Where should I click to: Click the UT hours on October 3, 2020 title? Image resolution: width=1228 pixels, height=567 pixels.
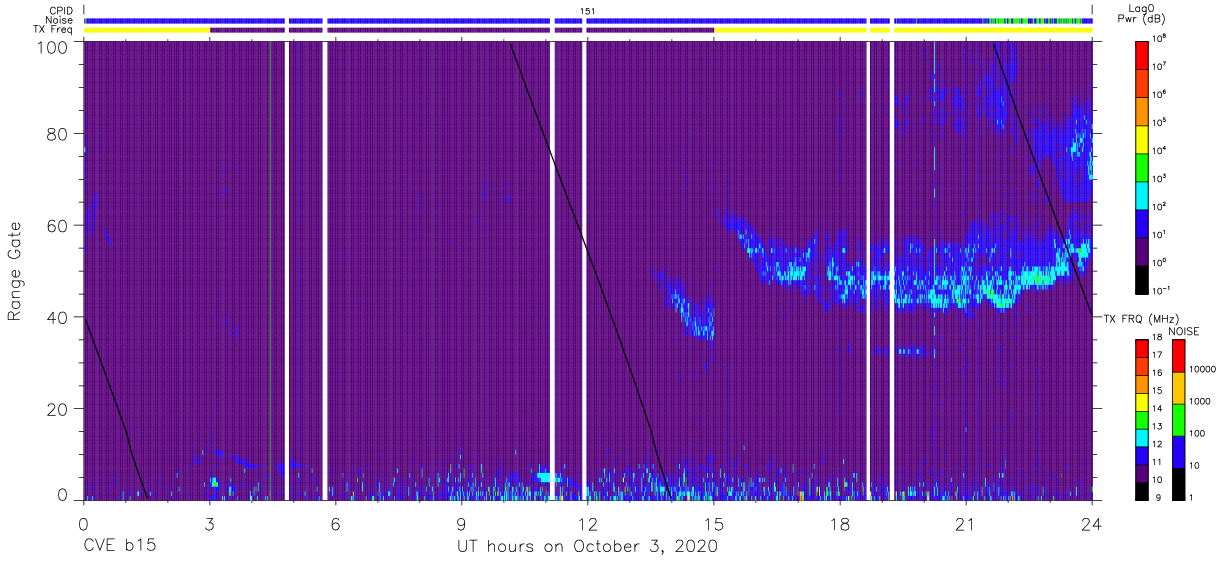click(587, 547)
